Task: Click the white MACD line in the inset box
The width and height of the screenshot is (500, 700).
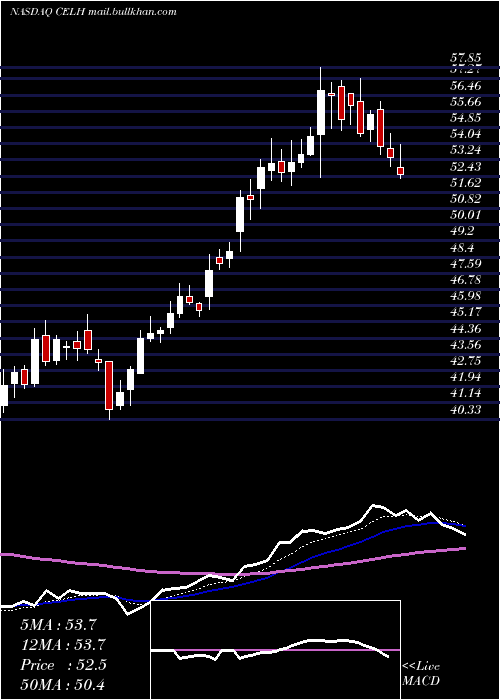Action: click(x=270, y=650)
